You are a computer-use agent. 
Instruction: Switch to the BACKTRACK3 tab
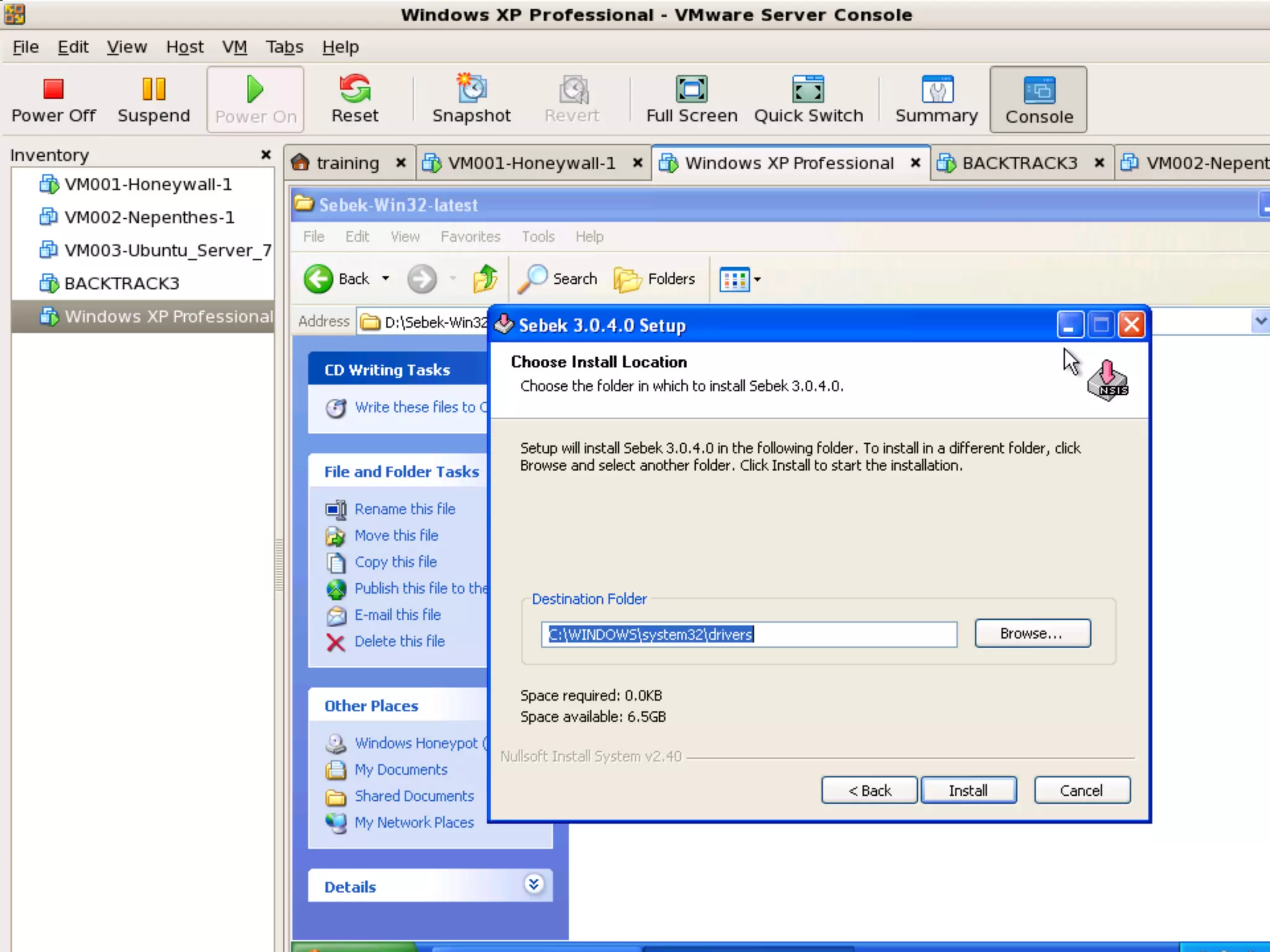[1019, 163]
